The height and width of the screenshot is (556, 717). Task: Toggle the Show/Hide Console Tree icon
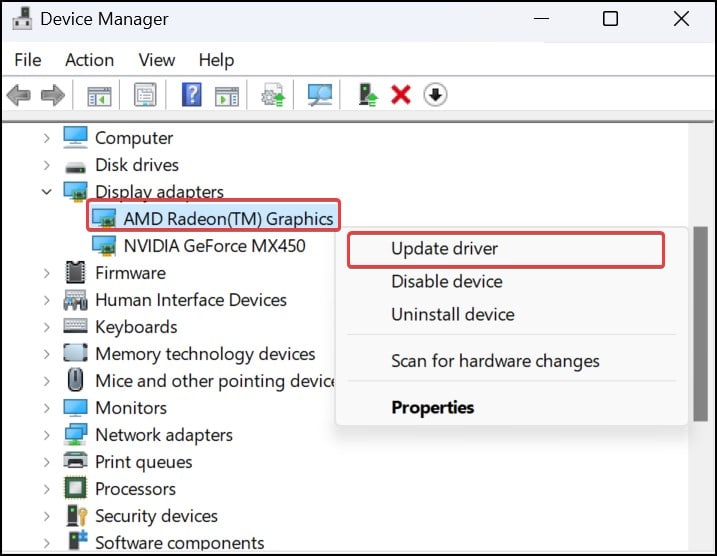pos(99,95)
